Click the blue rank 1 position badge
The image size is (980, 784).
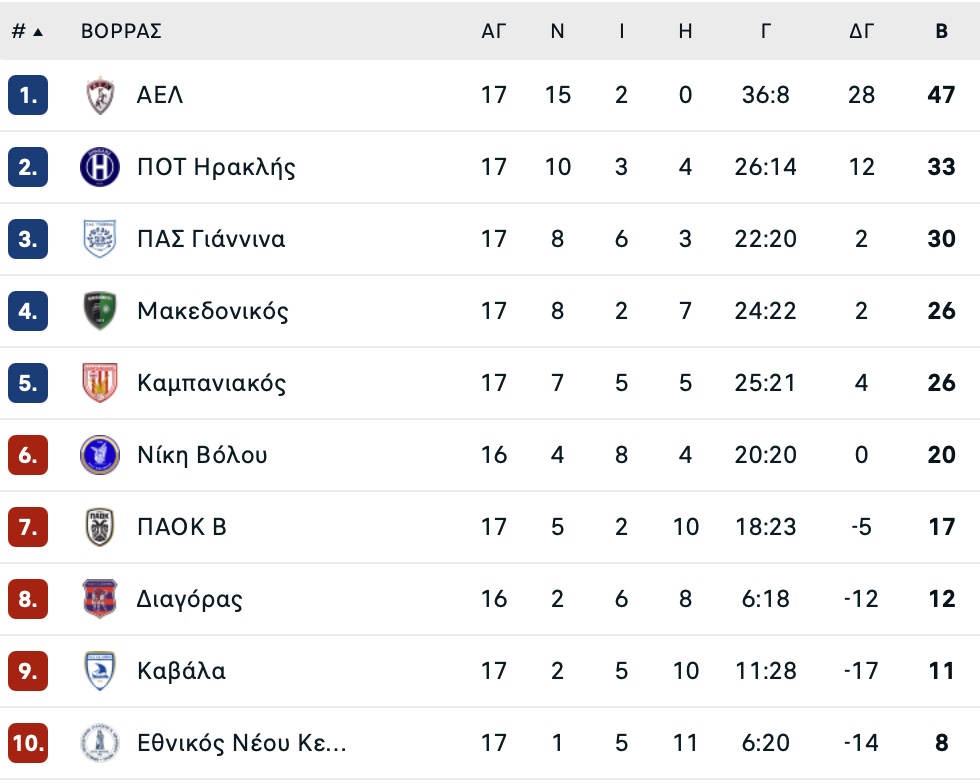28,95
